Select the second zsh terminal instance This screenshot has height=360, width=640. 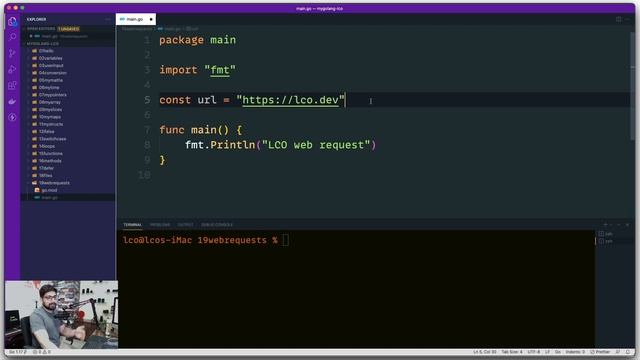click(605, 241)
